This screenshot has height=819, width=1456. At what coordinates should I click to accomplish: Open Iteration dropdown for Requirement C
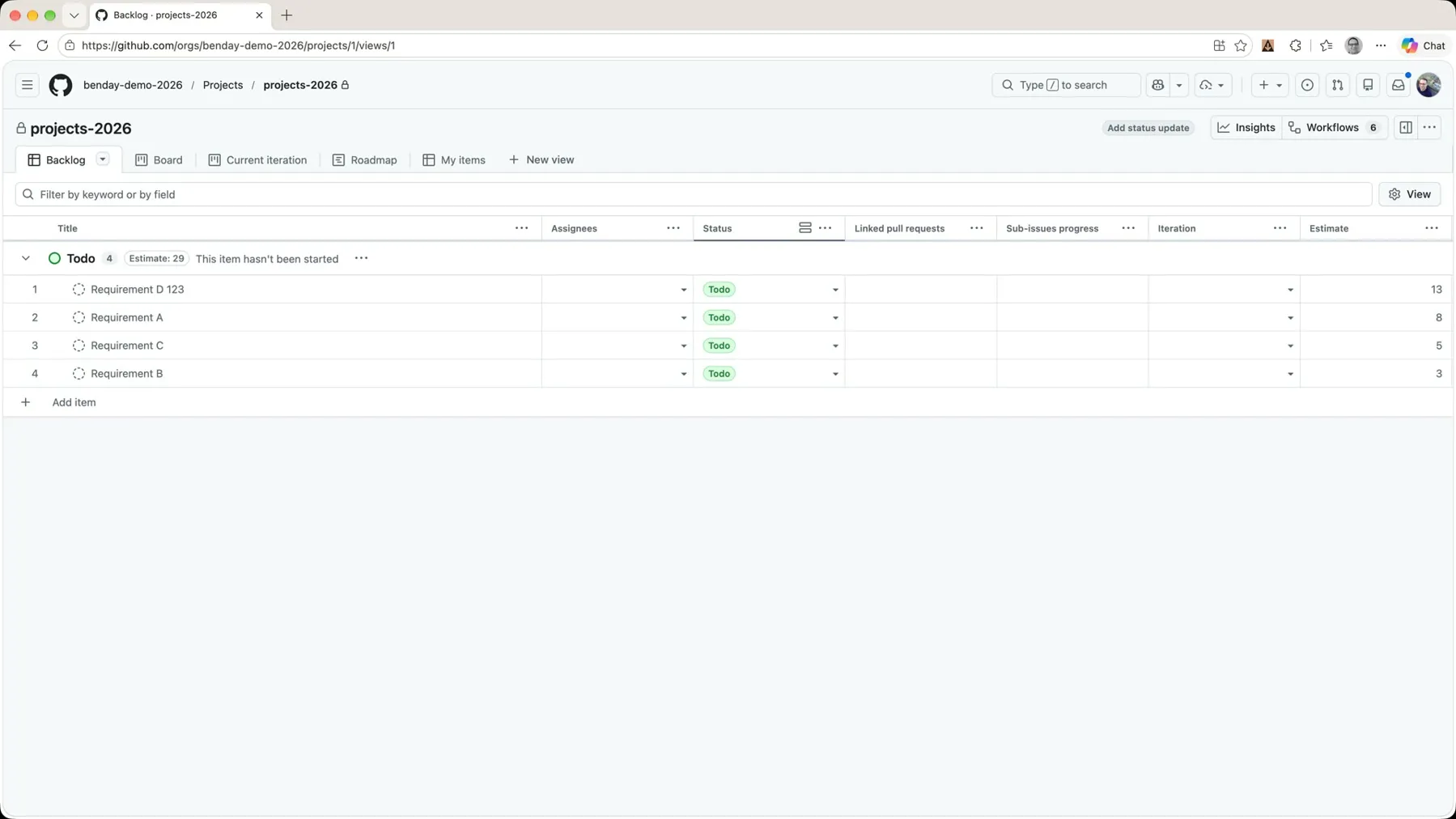1290,346
